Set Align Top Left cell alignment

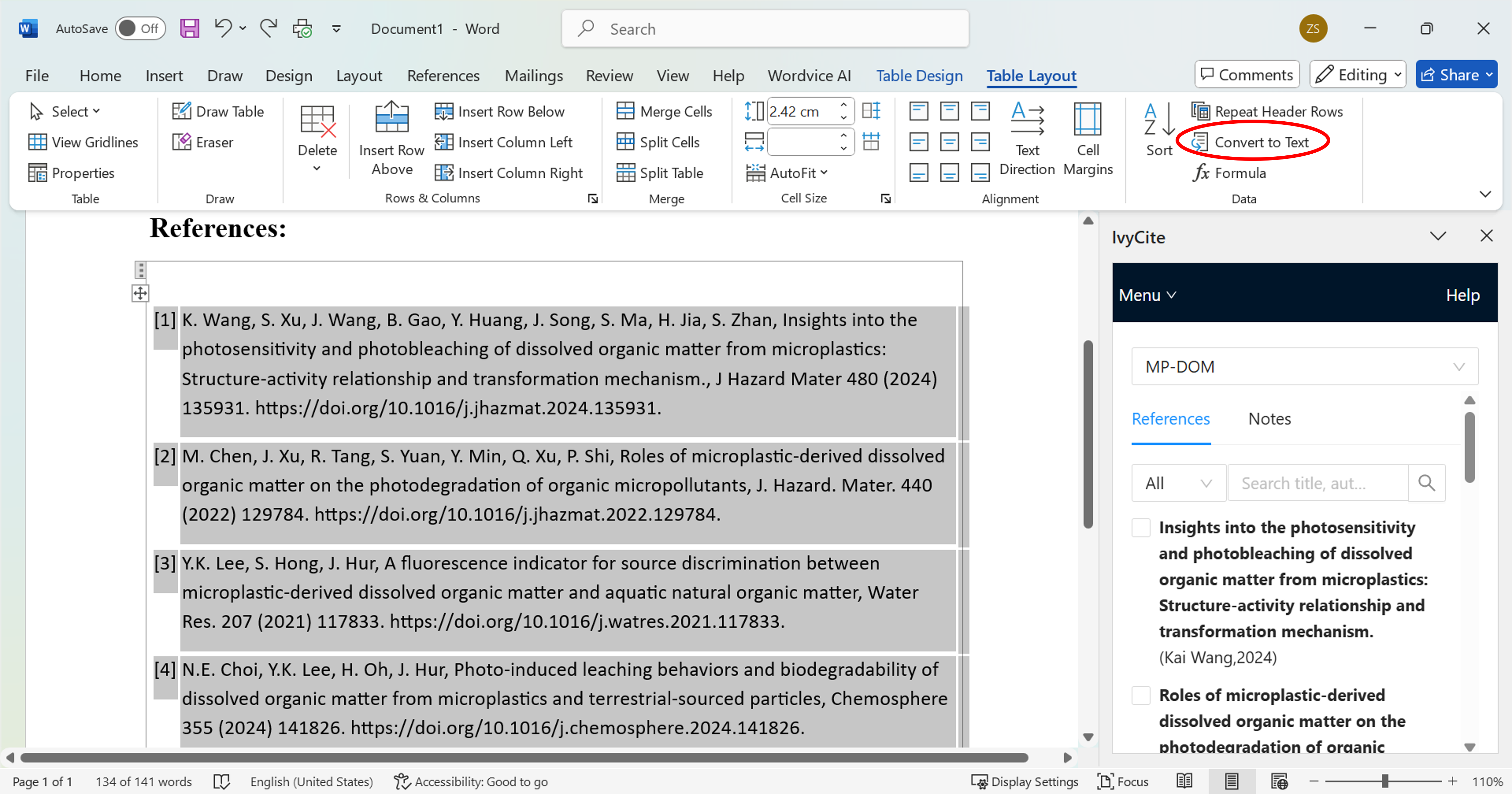point(919,111)
